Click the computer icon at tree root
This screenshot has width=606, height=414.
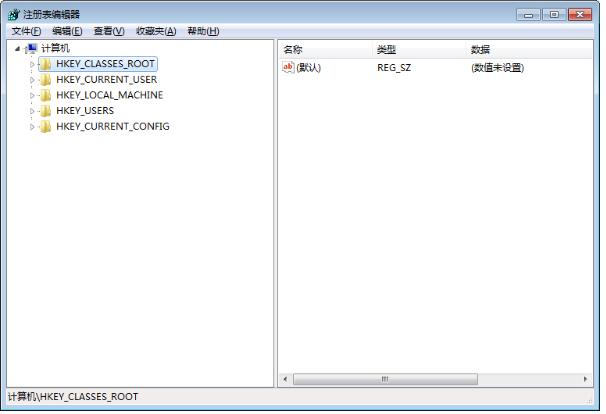point(31,48)
